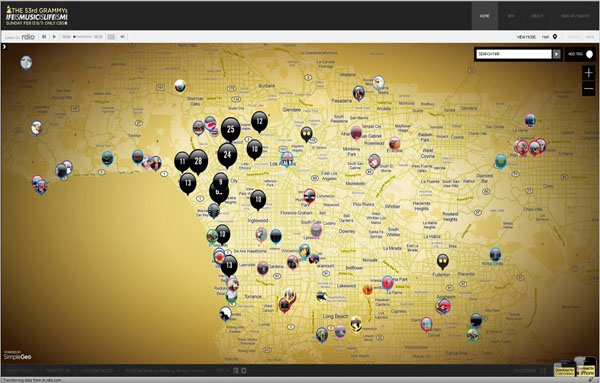This screenshot has height=383, width=600.
Task: Expand the left side panel arrow
Action: pyautogui.click(x=4, y=47)
